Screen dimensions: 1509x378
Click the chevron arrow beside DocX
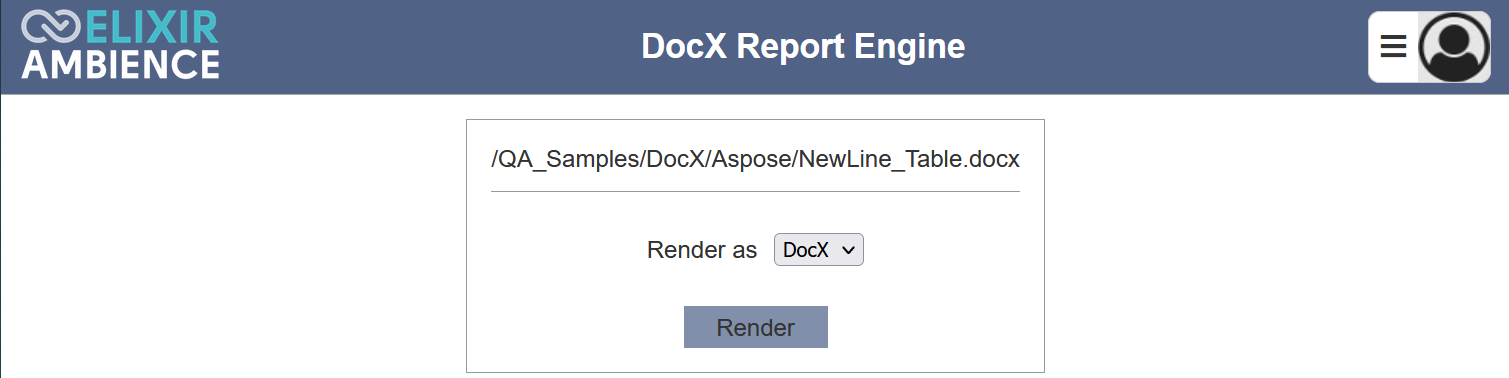[x=849, y=250]
